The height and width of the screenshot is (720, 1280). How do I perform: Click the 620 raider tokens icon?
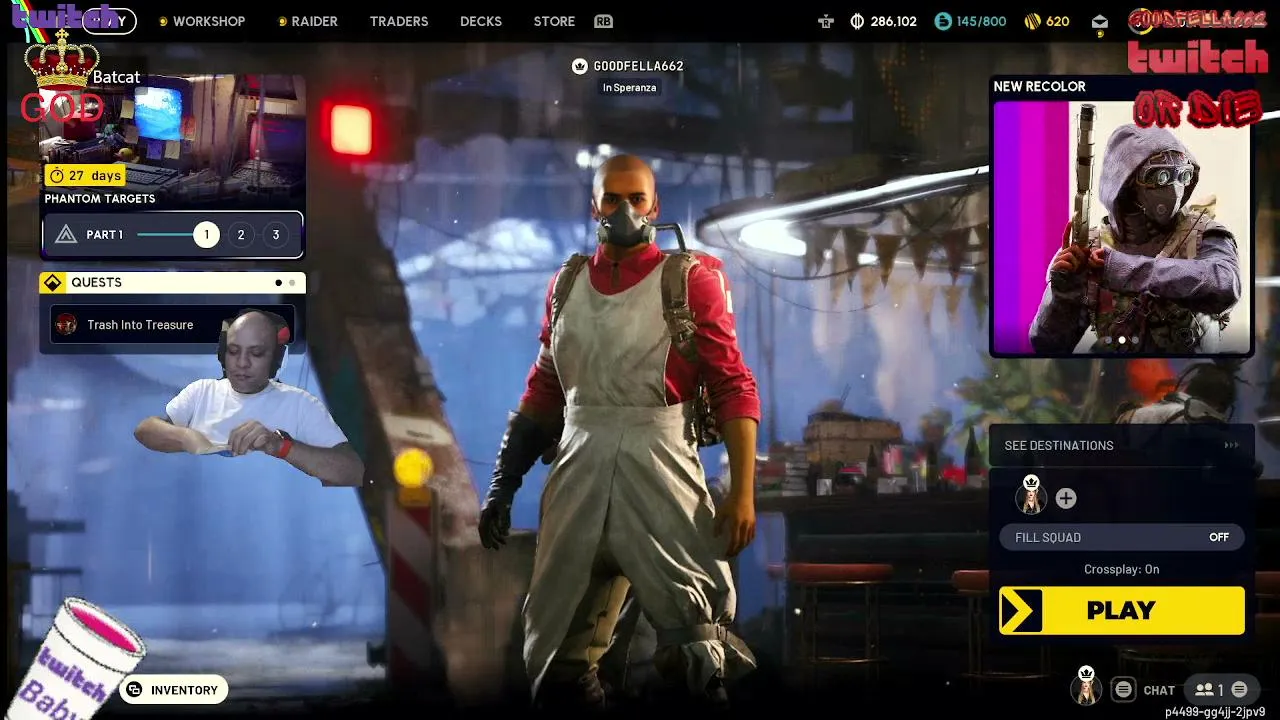point(1033,21)
